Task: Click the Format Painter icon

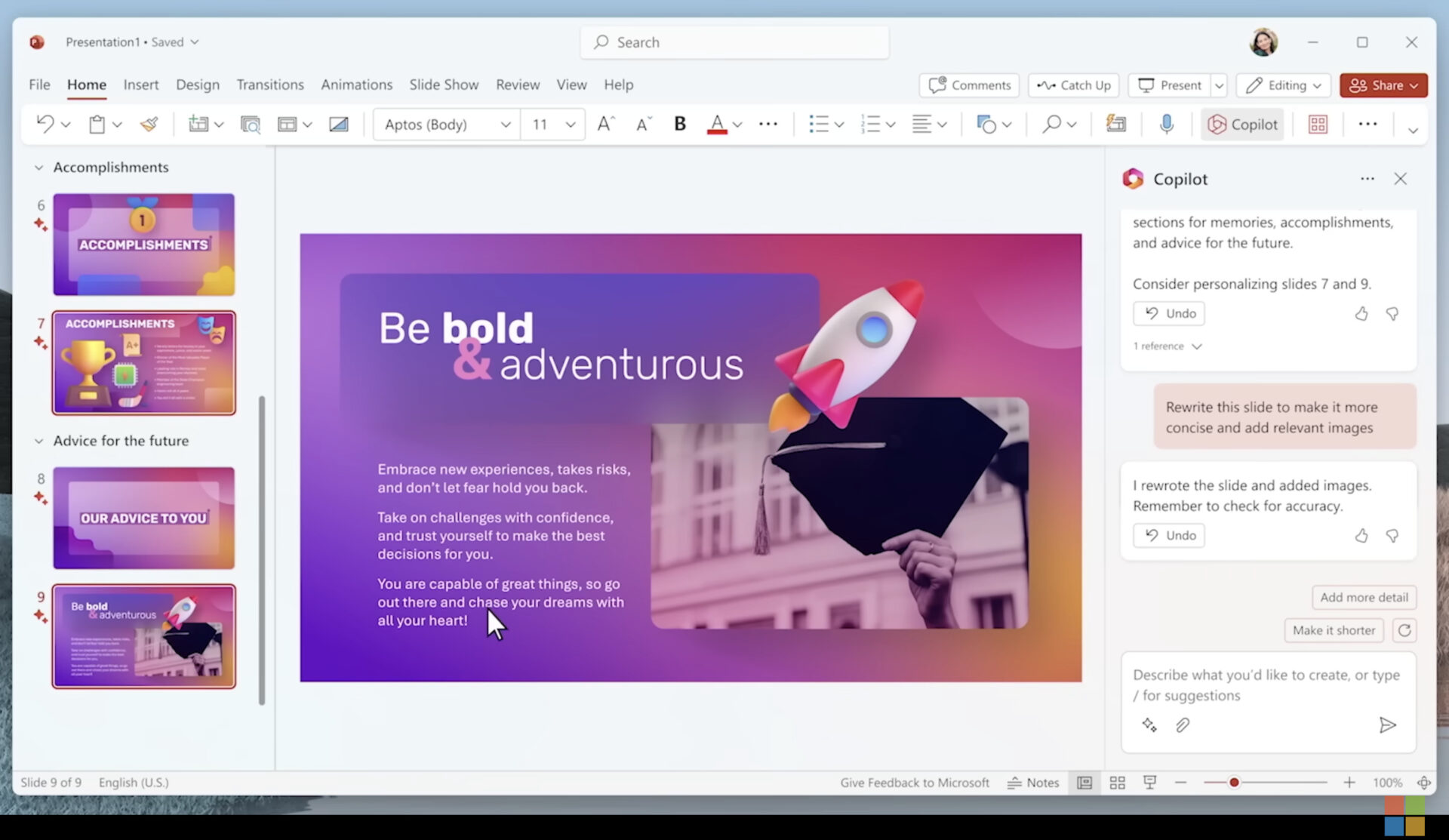Action: 149,124
